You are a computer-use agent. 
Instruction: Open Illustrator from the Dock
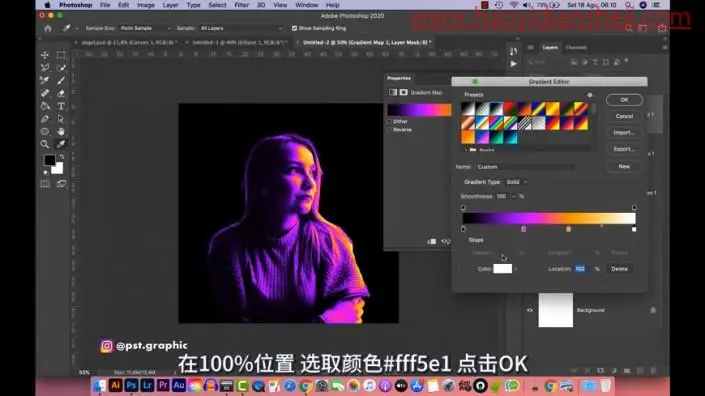click(x=115, y=385)
